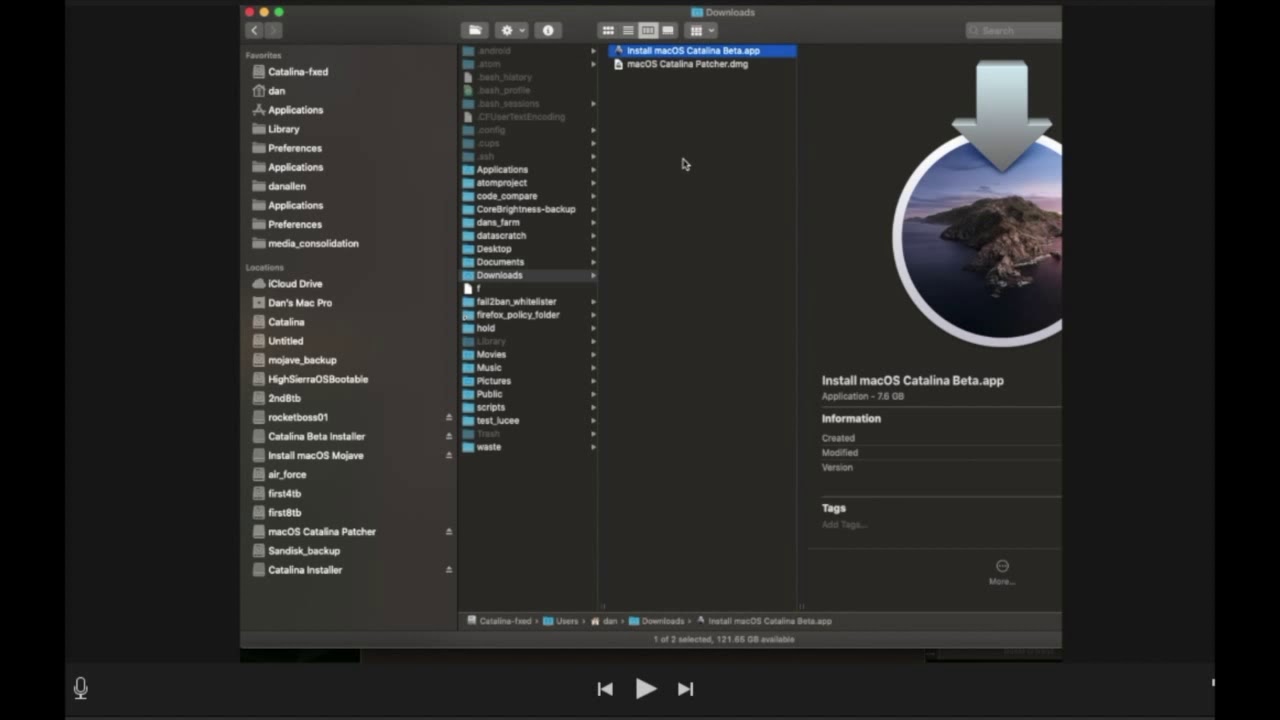
Task: Click the home icon beside dan in the sidebar
Action: 259,91
